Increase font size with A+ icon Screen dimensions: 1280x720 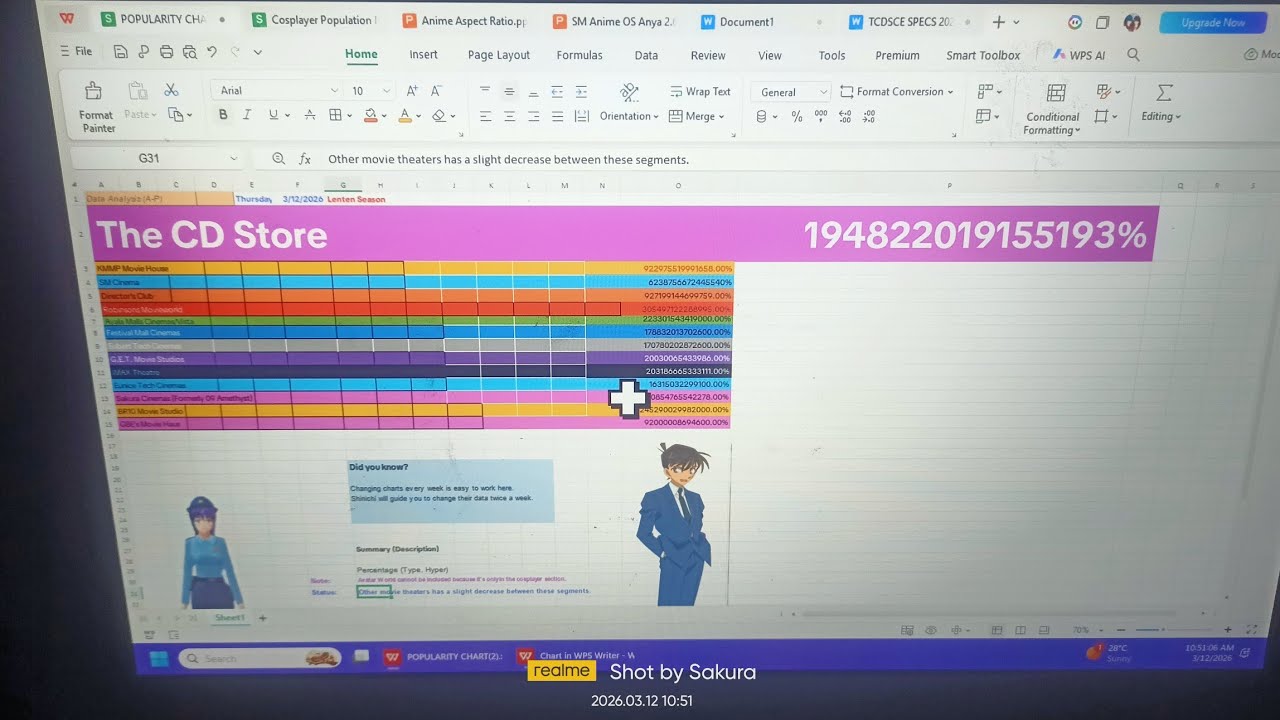pyautogui.click(x=412, y=90)
